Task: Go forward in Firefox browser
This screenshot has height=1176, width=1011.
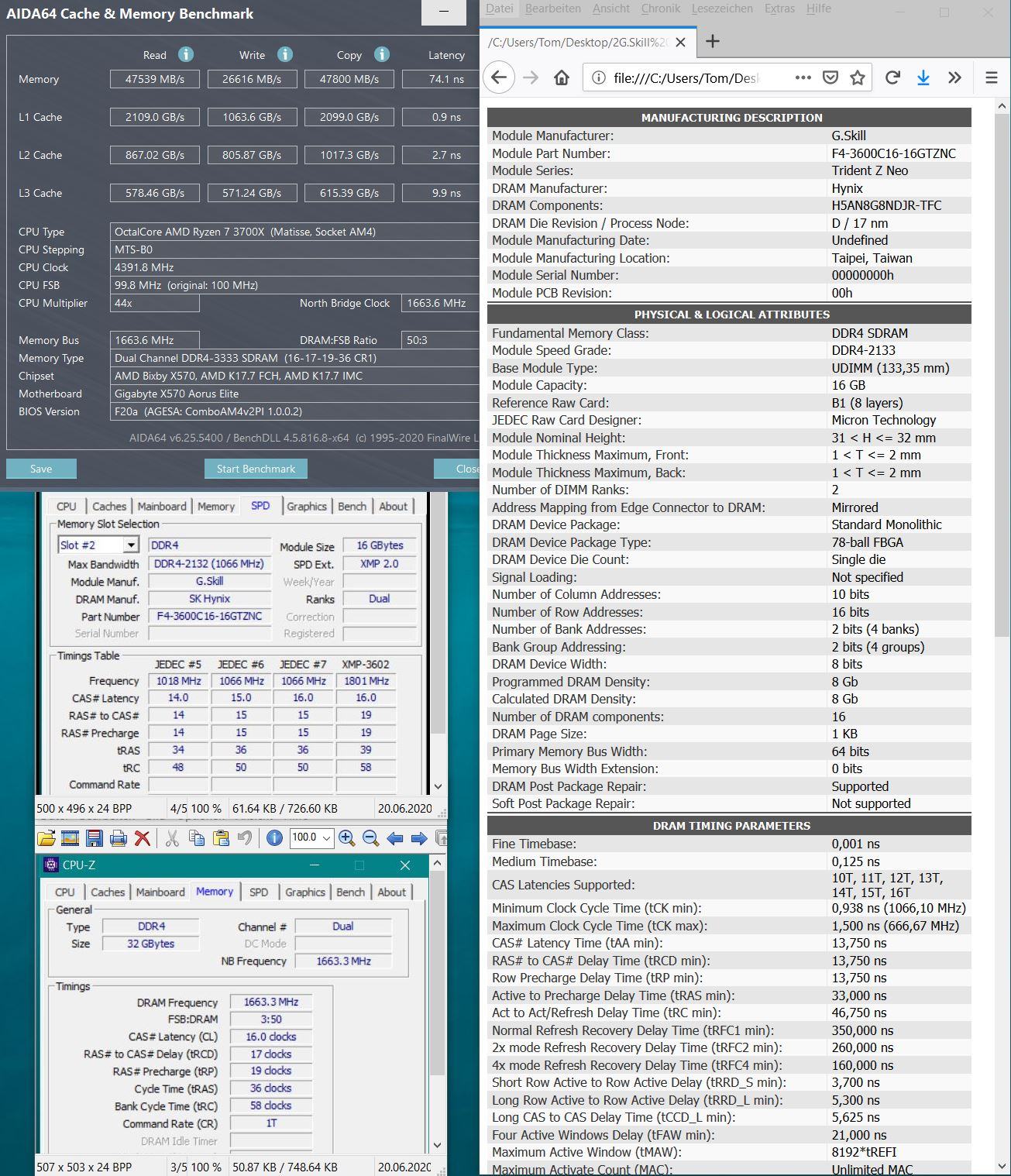Action: tap(531, 77)
